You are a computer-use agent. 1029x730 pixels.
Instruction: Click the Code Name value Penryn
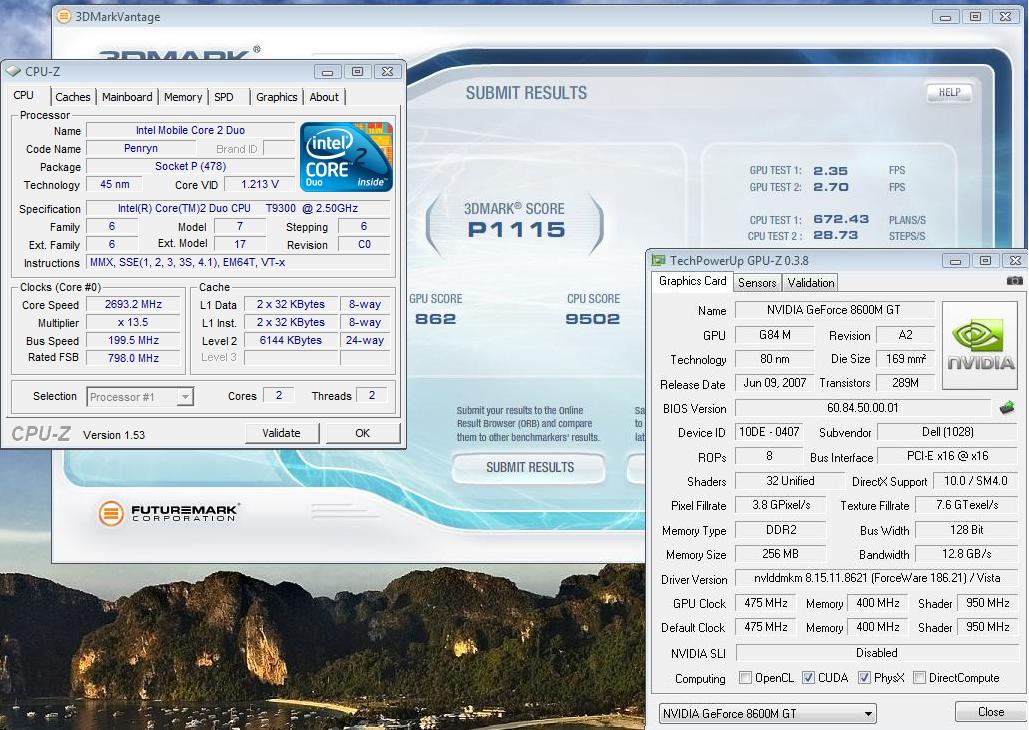[x=141, y=148]
